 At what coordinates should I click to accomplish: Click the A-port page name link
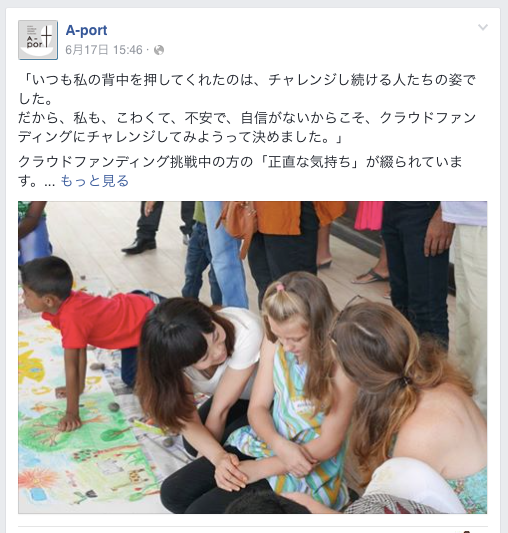click(x=86, y=30)
